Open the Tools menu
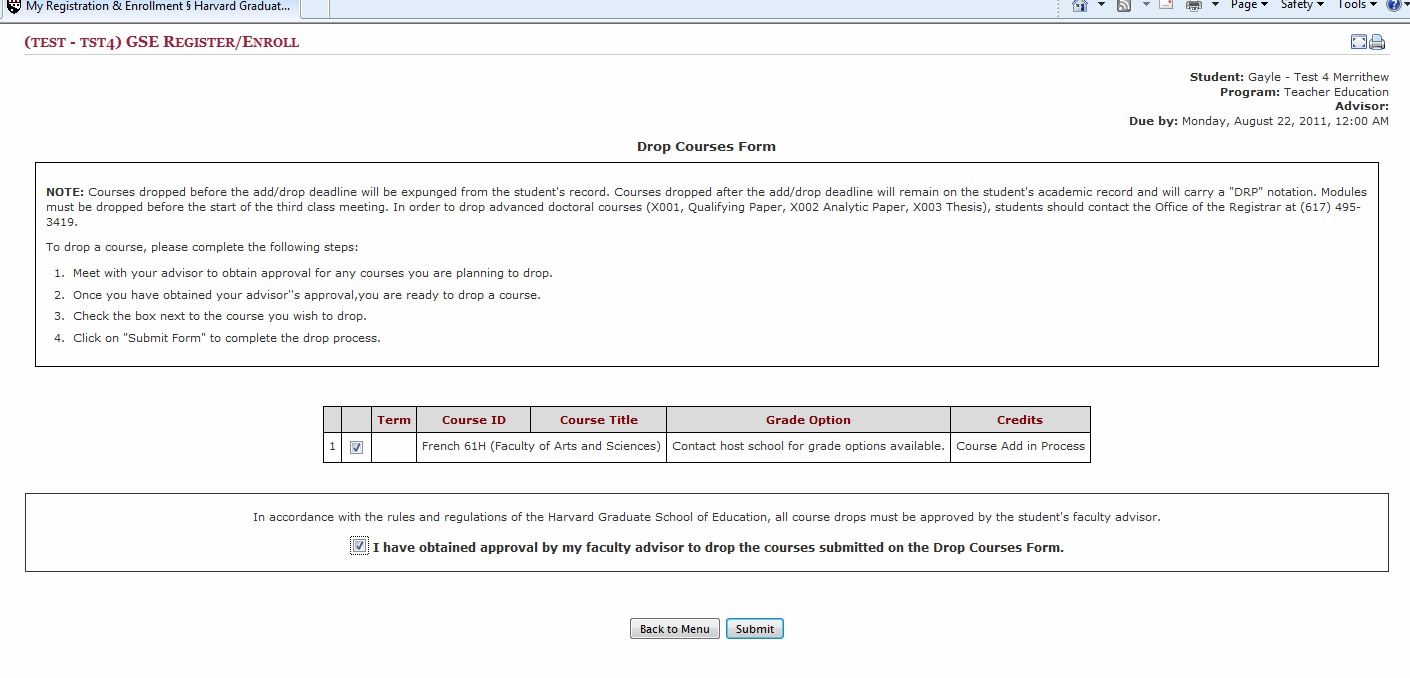Viewport: 1410px width, 678px height. pos(1357,5)
